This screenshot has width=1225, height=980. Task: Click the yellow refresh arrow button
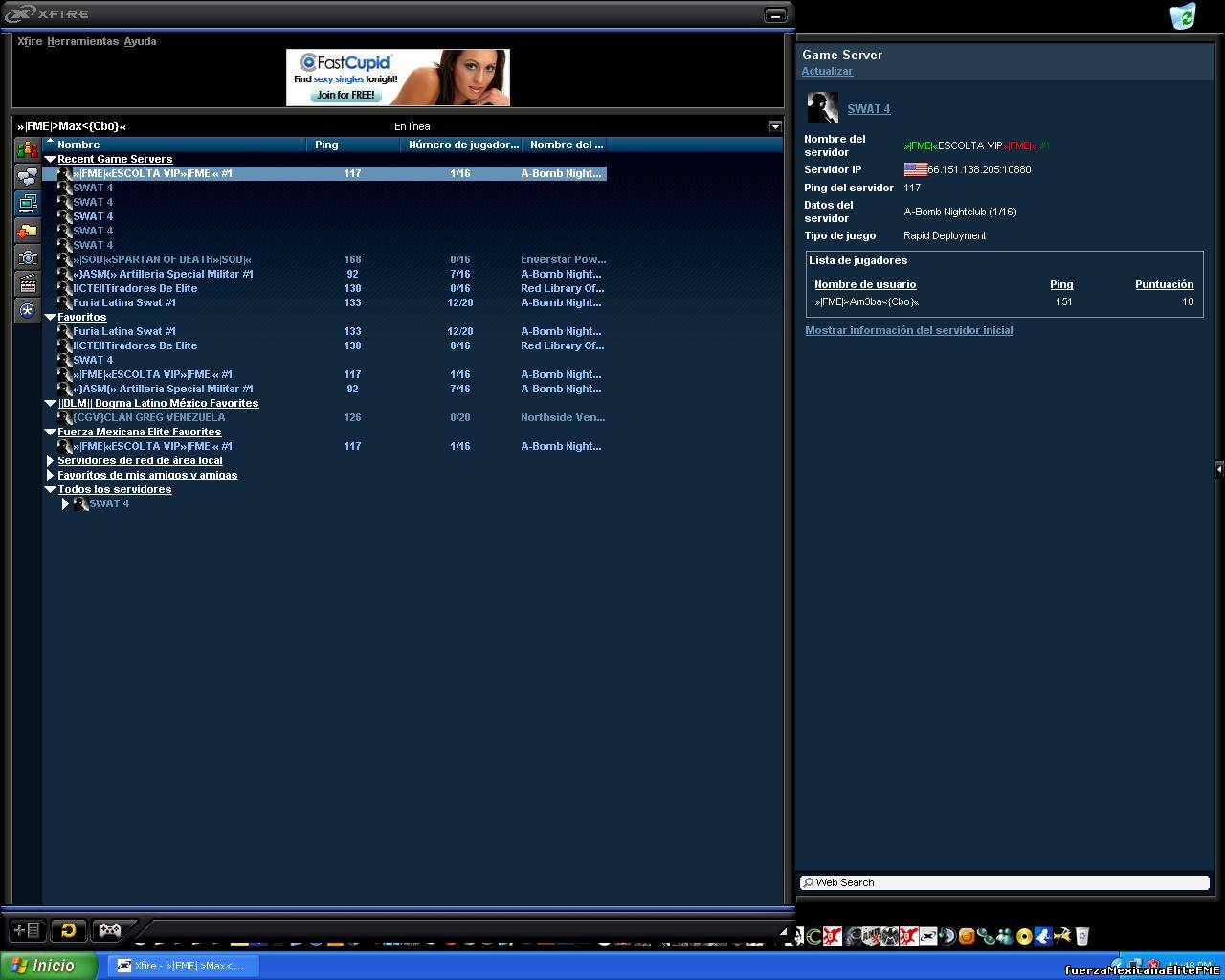point(68,929)
